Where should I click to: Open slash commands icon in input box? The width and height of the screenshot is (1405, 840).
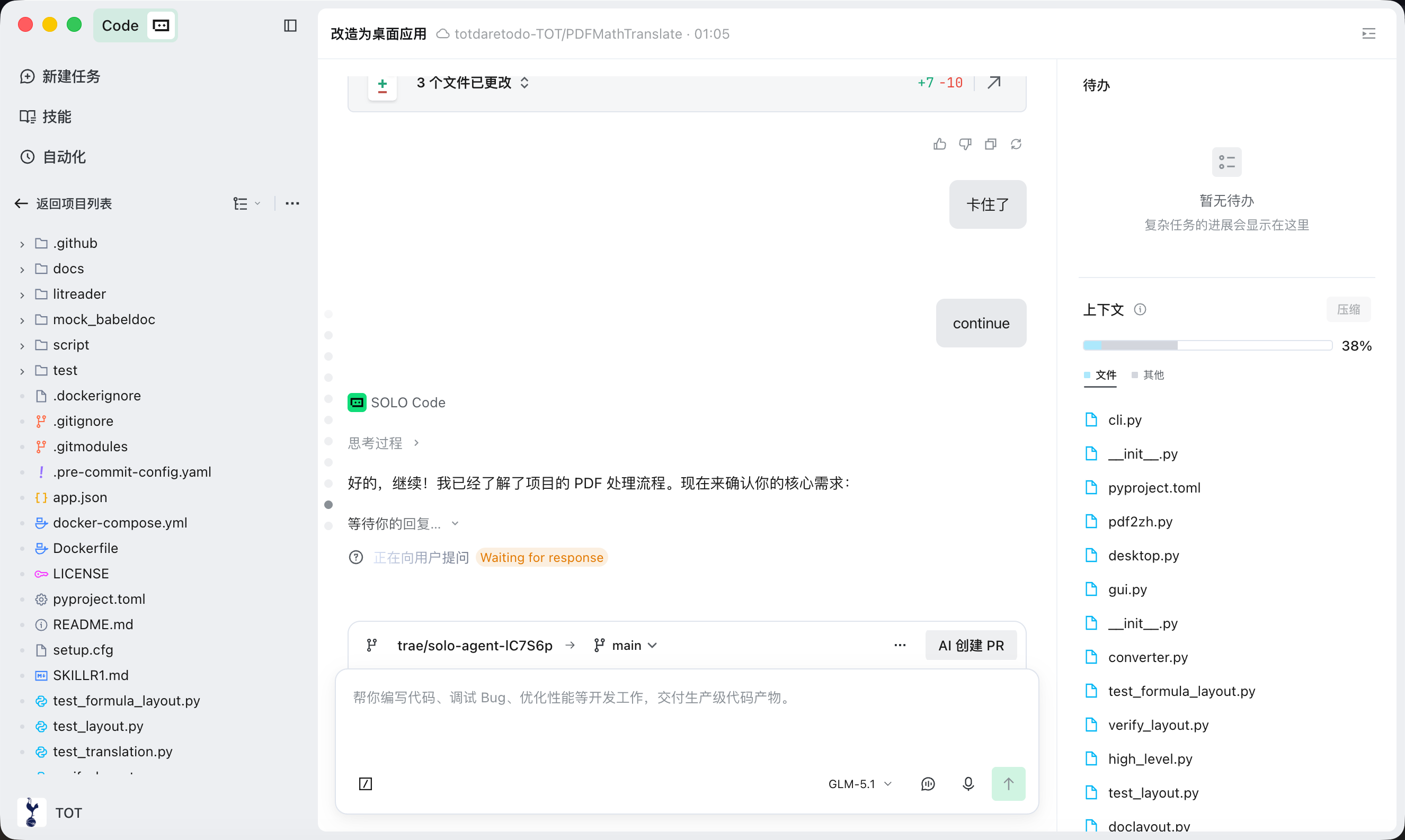click(x=366, y=783)
